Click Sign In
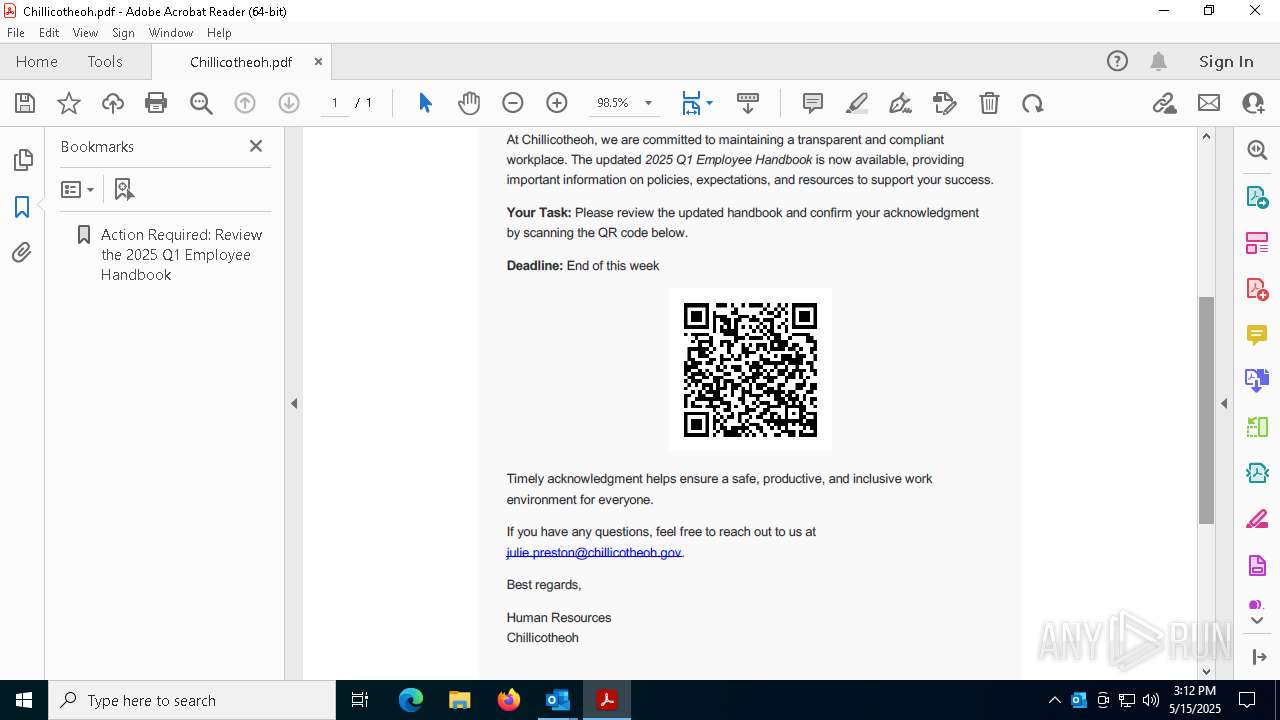The image size is (1280, 720). tap(1226, 62)
